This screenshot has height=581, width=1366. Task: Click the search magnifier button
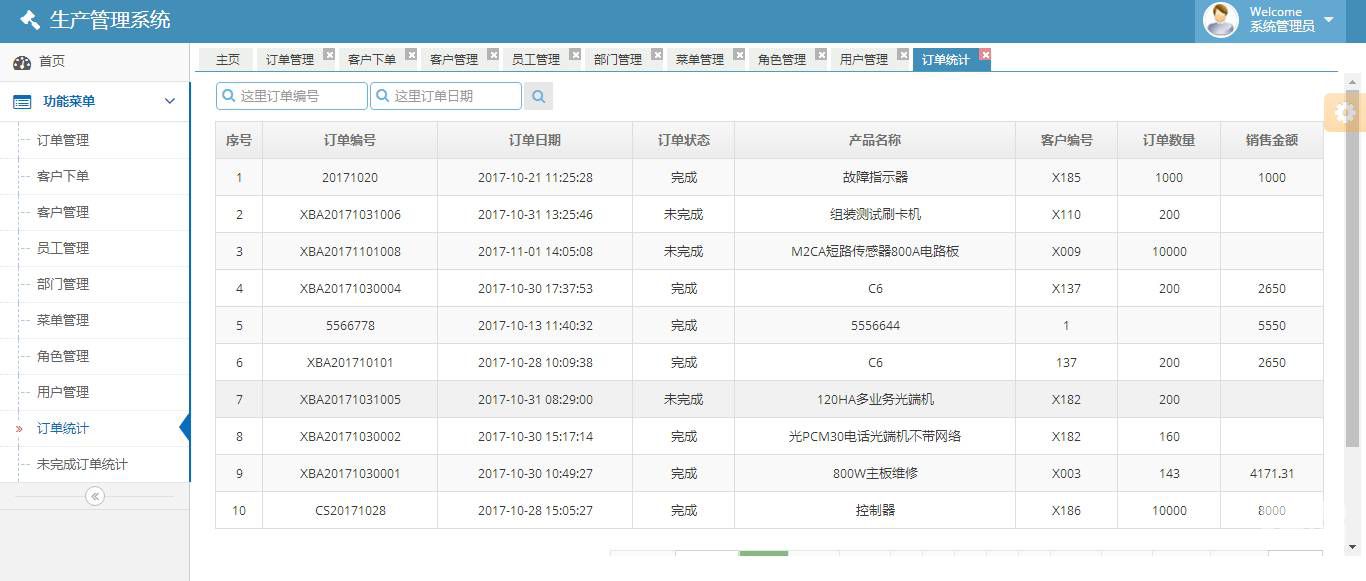[x=538, y=96]
